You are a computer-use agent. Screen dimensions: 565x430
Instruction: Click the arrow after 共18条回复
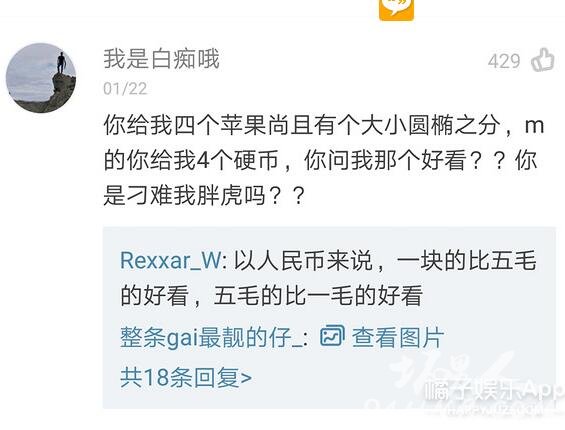[246, 378]
